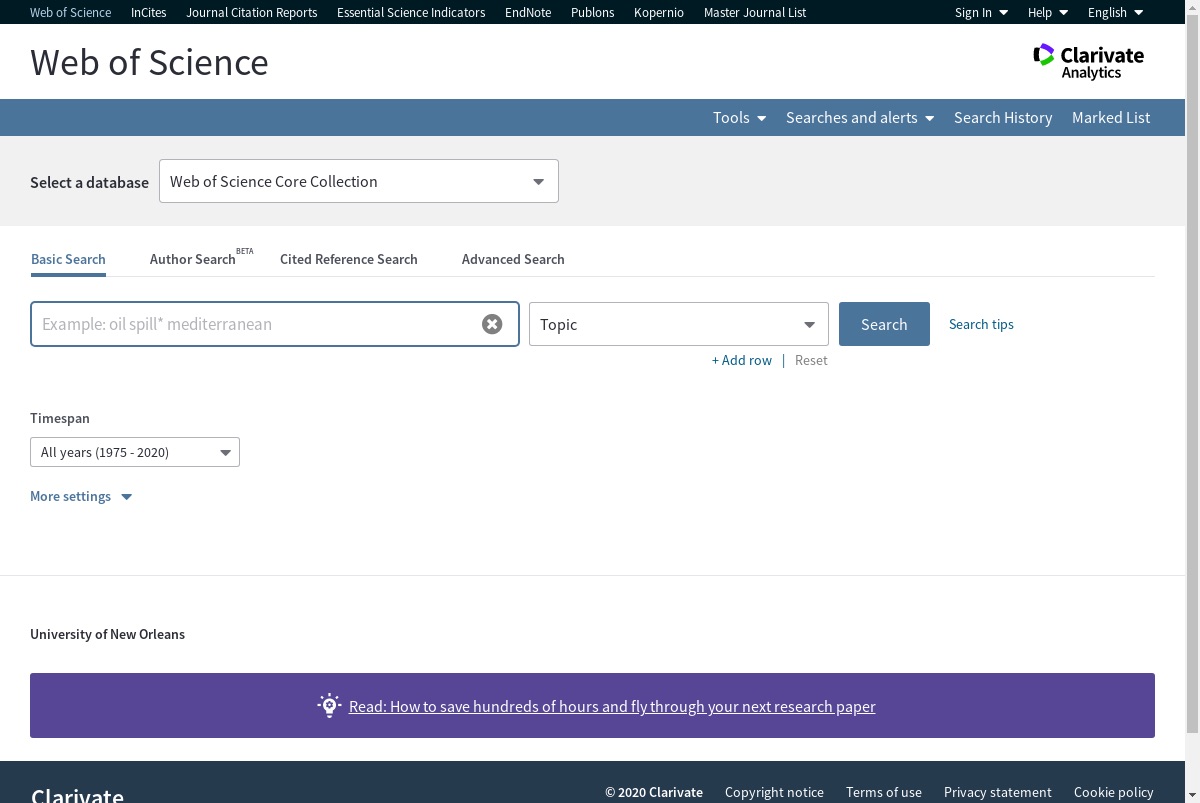Open Search History page
The image size is (1200, 803).
coord(1003,117)
